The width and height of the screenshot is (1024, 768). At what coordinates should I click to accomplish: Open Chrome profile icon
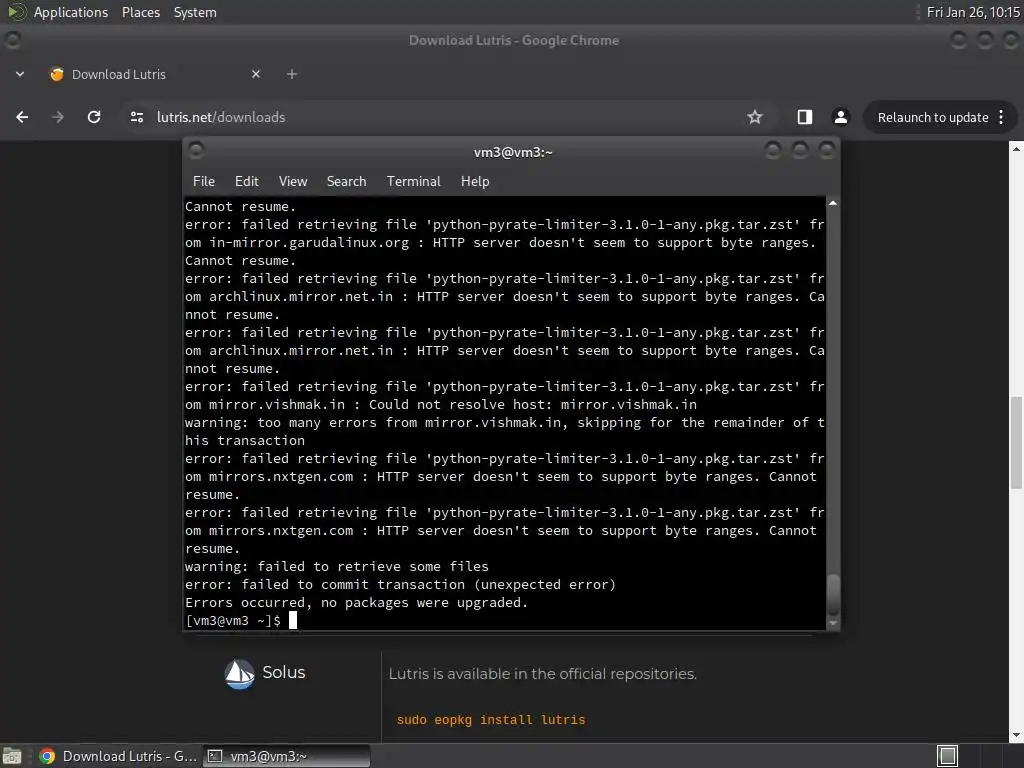point(840,117)
